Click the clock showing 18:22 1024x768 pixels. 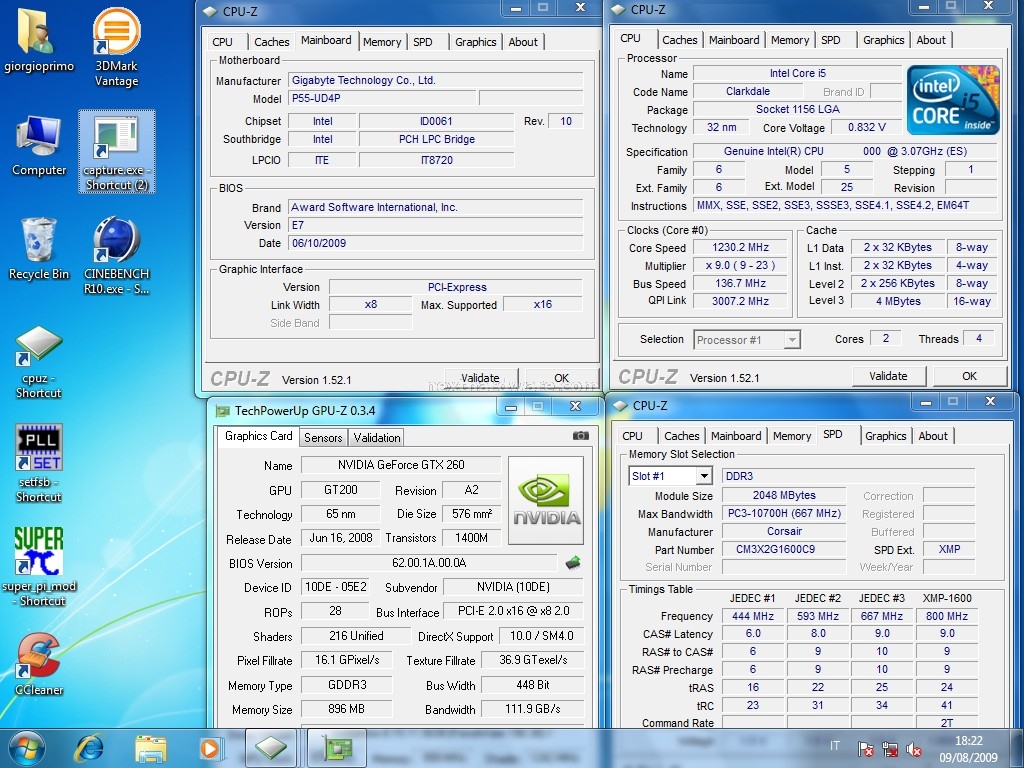click(968, 741)
